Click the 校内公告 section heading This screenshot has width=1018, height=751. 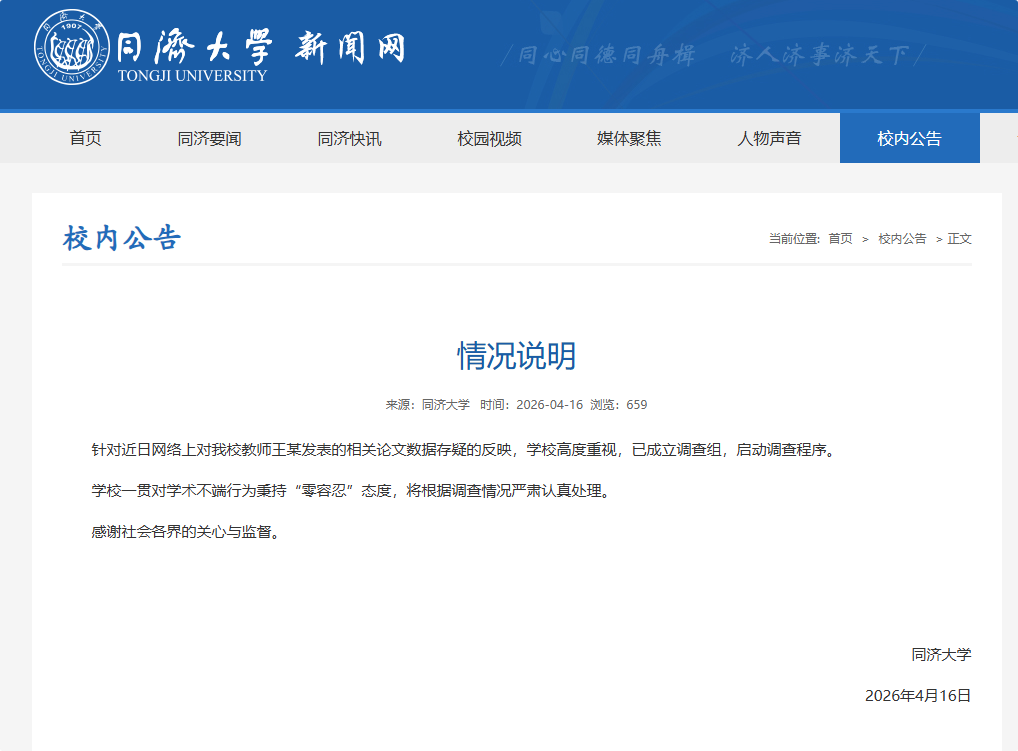[122, 236]
